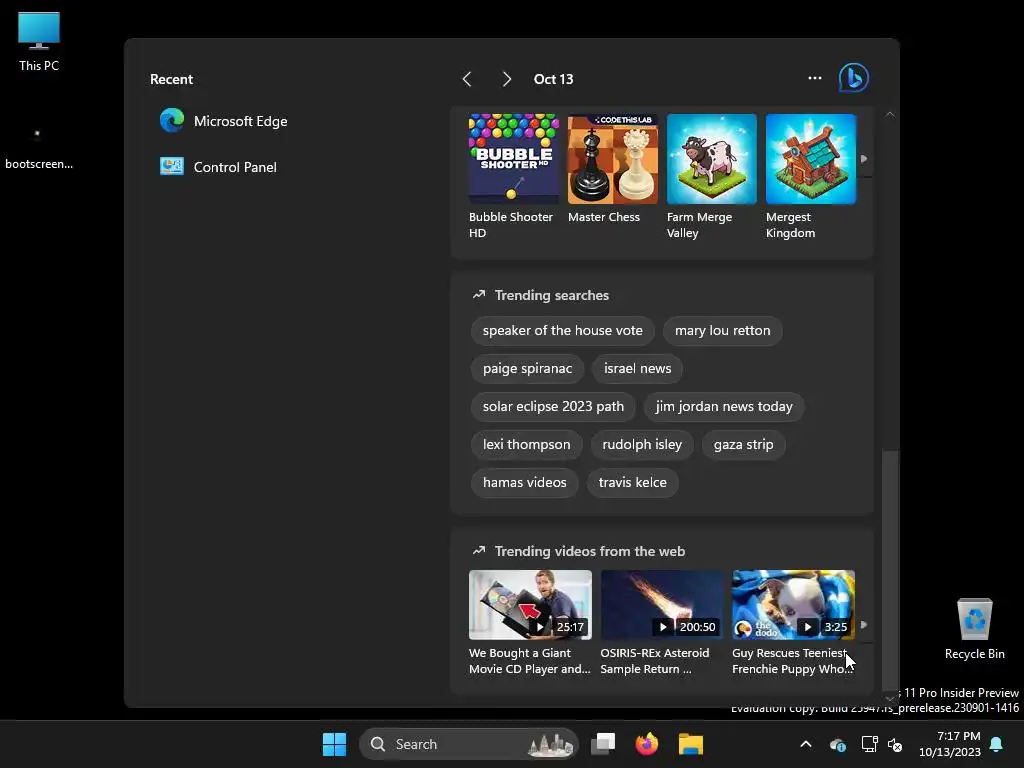The image size is (1024, 768).
Task: Play Frenchie Puppy rescue video thumbnail
Action: coord(793,605)
